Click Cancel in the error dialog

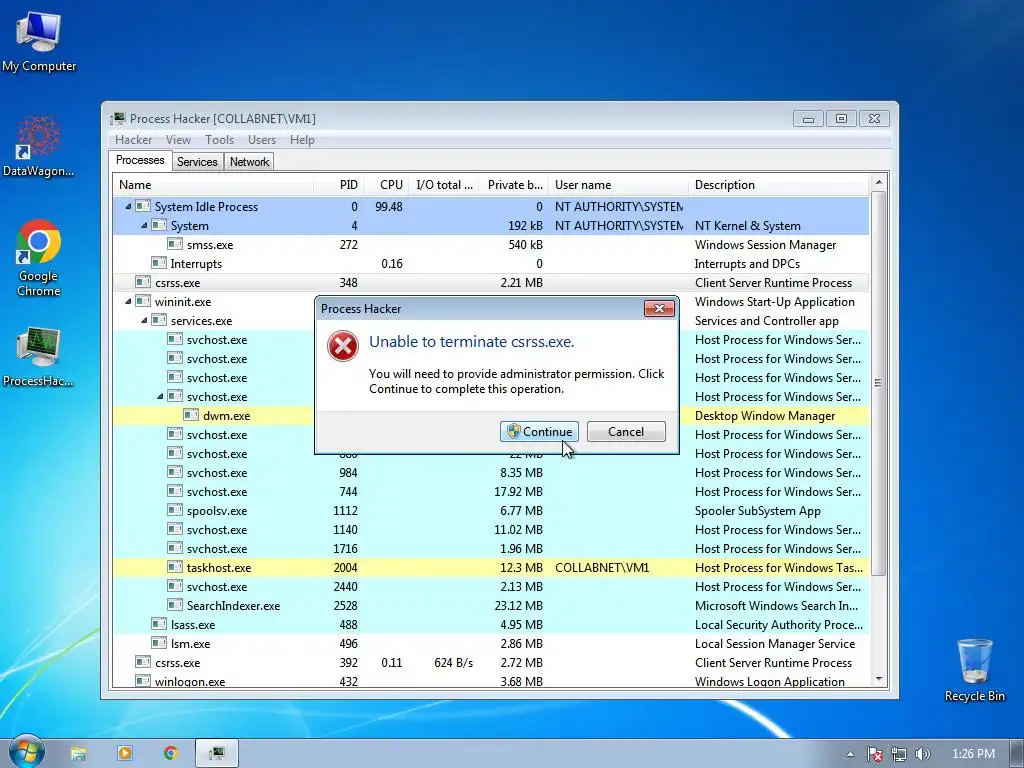(x=626, y=432)
